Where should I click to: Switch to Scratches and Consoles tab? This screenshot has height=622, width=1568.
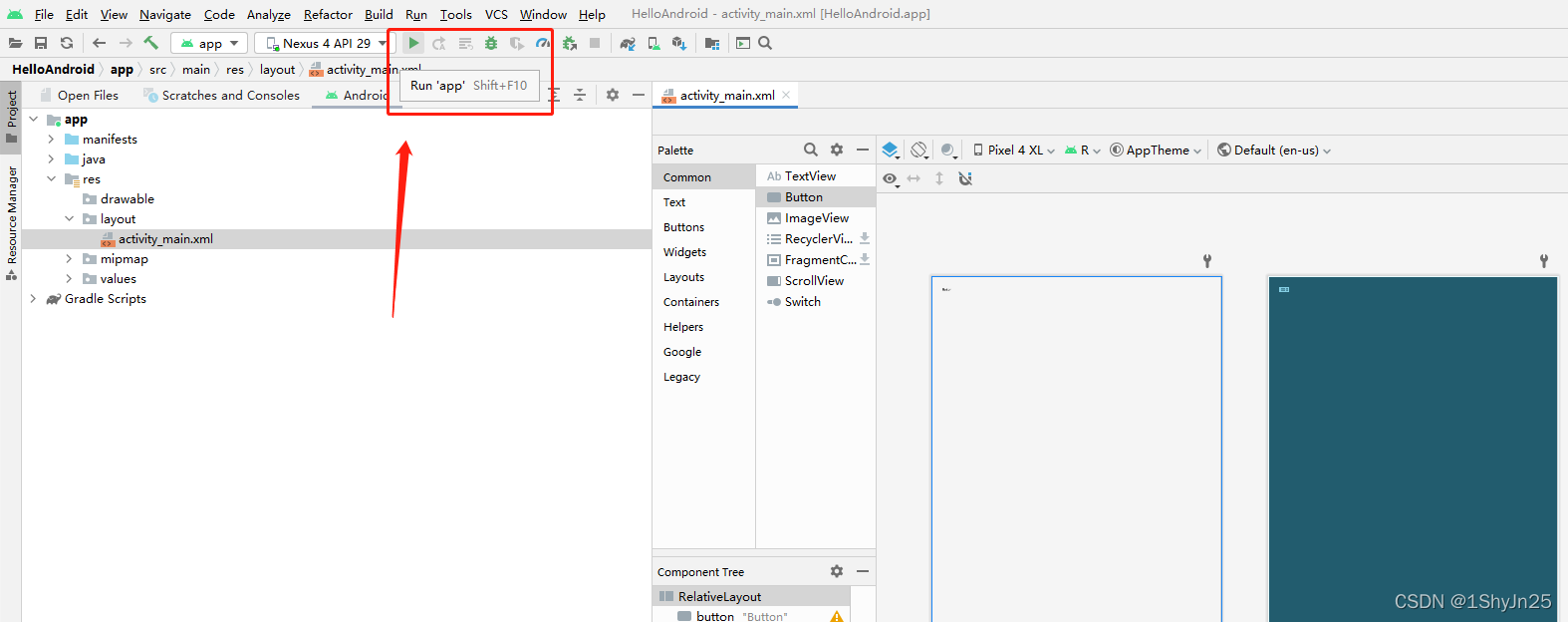221,95
